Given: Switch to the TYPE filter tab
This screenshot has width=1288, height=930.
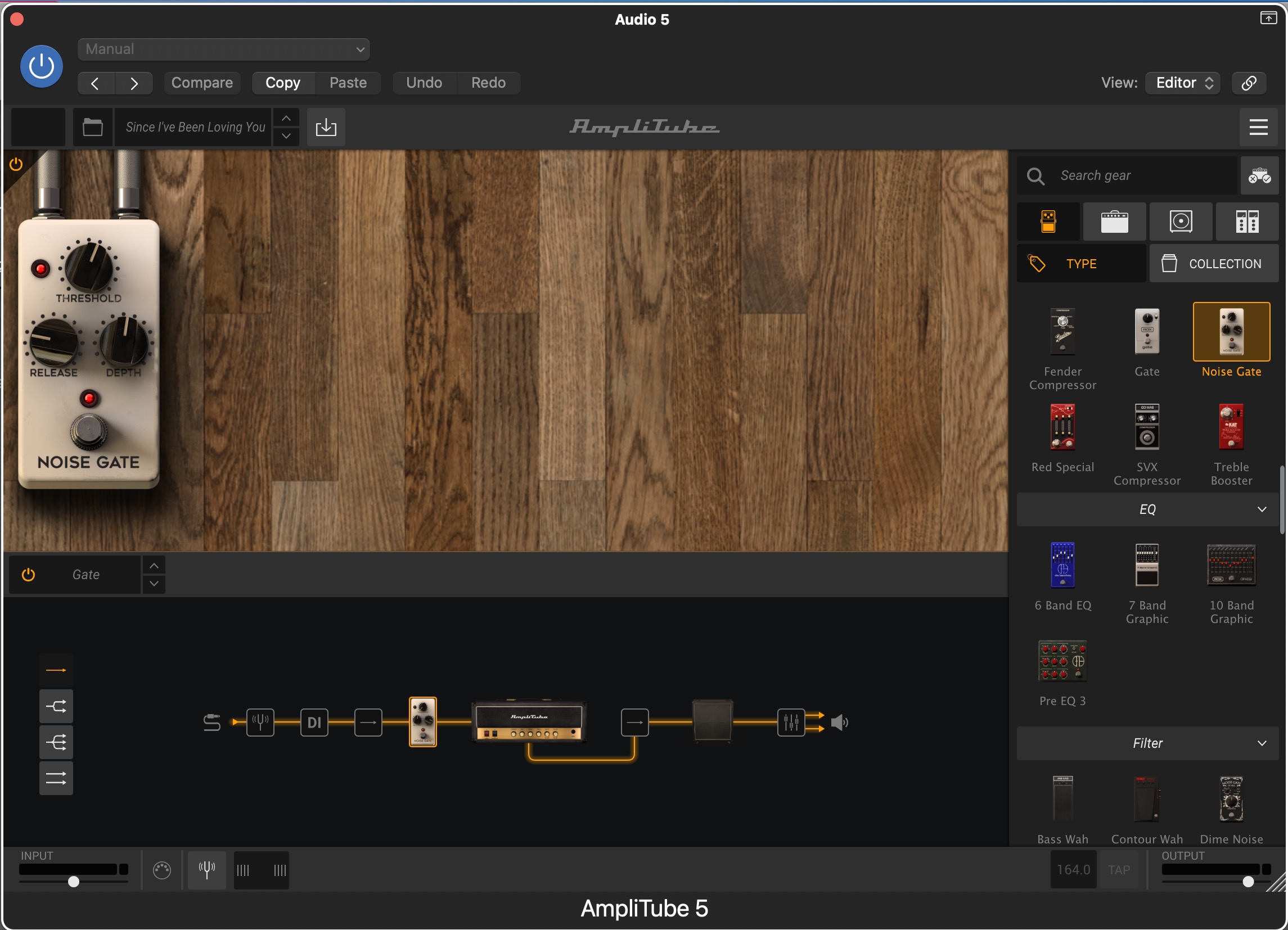Looking at the screenshot, I should (x=1081, y=264).
